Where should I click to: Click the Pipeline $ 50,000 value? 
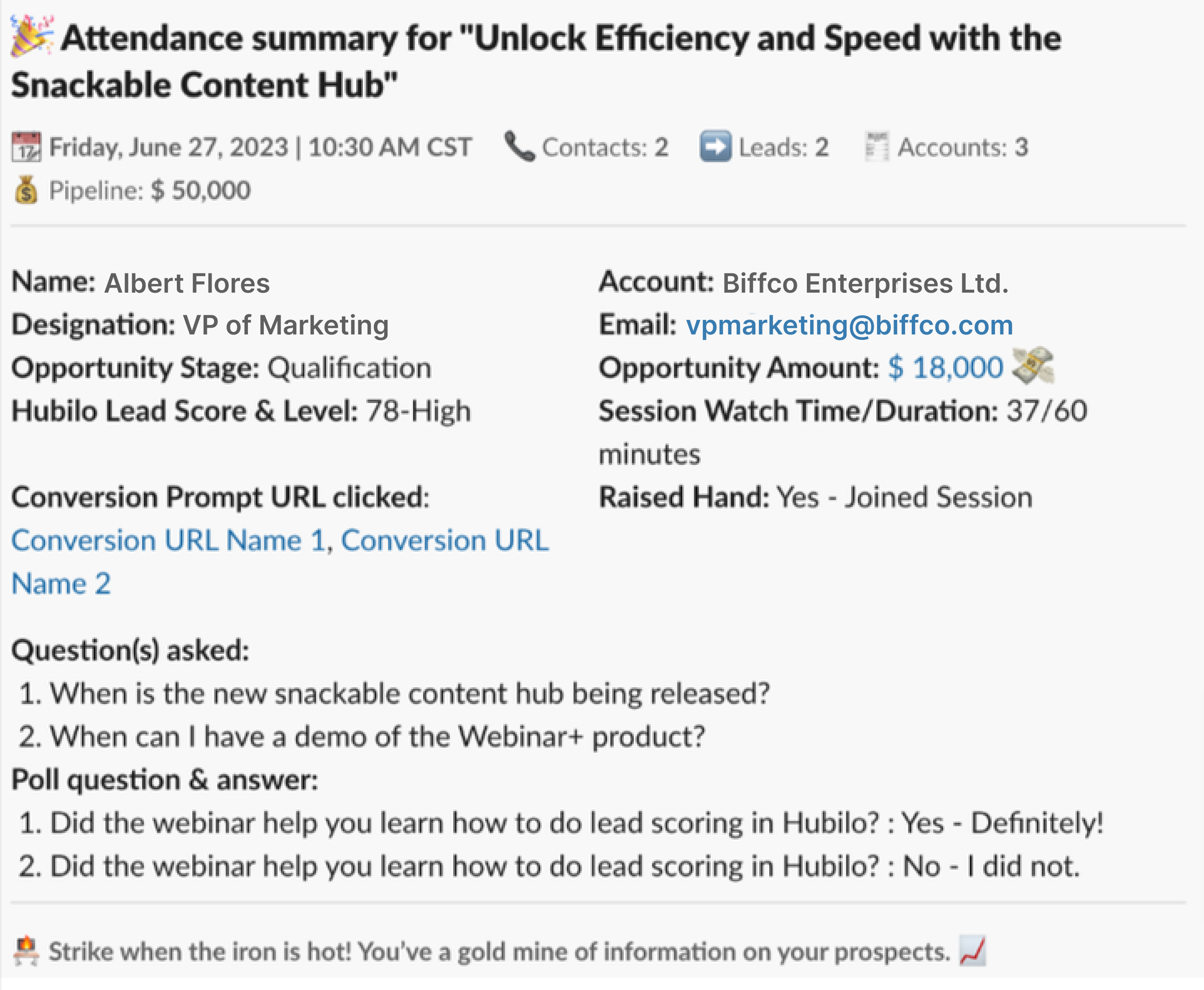point(200,191)
